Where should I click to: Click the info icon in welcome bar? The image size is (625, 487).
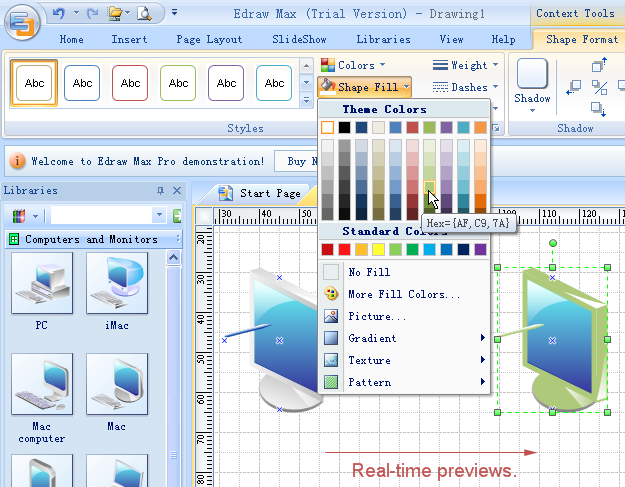pos(17,161)
